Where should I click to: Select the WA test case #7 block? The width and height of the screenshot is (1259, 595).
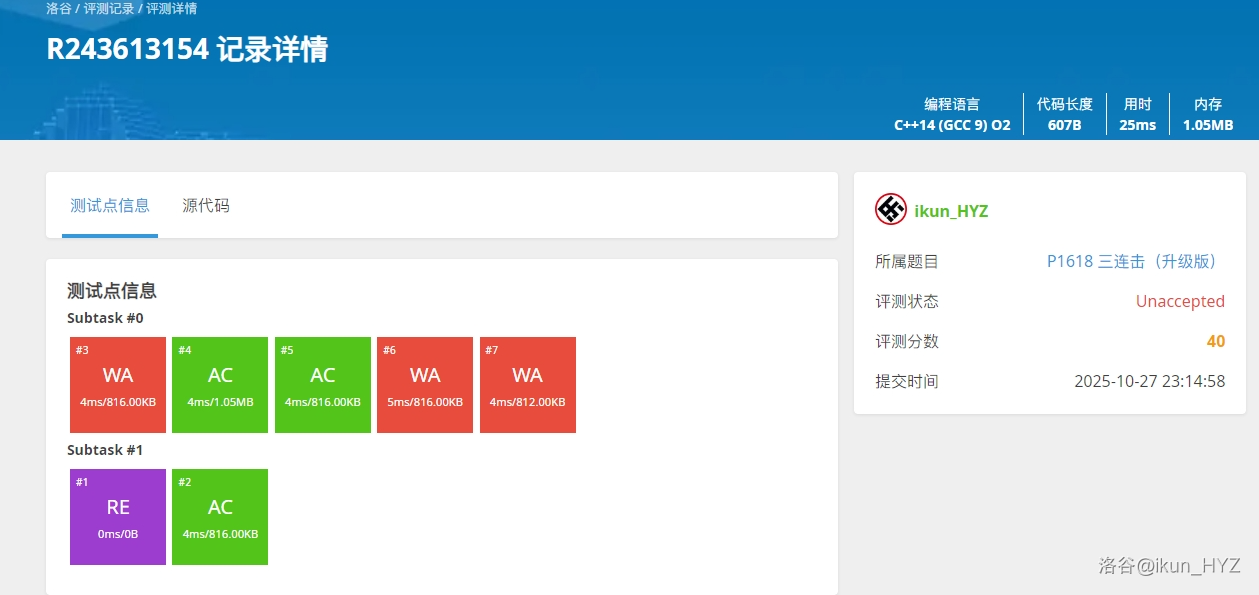click(x=527, y=385)
